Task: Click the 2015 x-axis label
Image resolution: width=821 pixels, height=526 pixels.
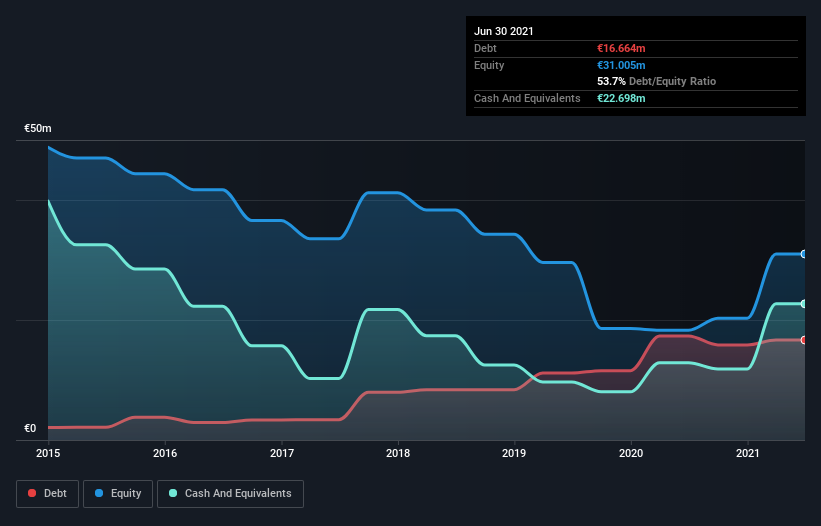Action: click(x=48, y=453)
